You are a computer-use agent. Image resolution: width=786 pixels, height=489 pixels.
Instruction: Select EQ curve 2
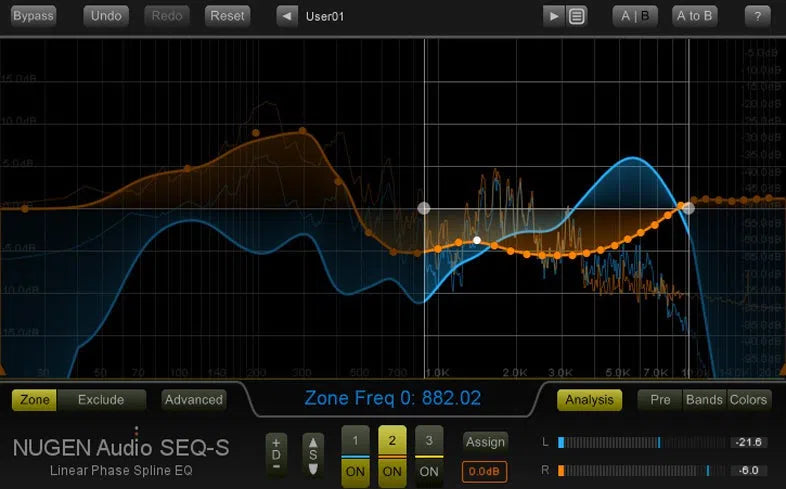(x=392, y=440)
